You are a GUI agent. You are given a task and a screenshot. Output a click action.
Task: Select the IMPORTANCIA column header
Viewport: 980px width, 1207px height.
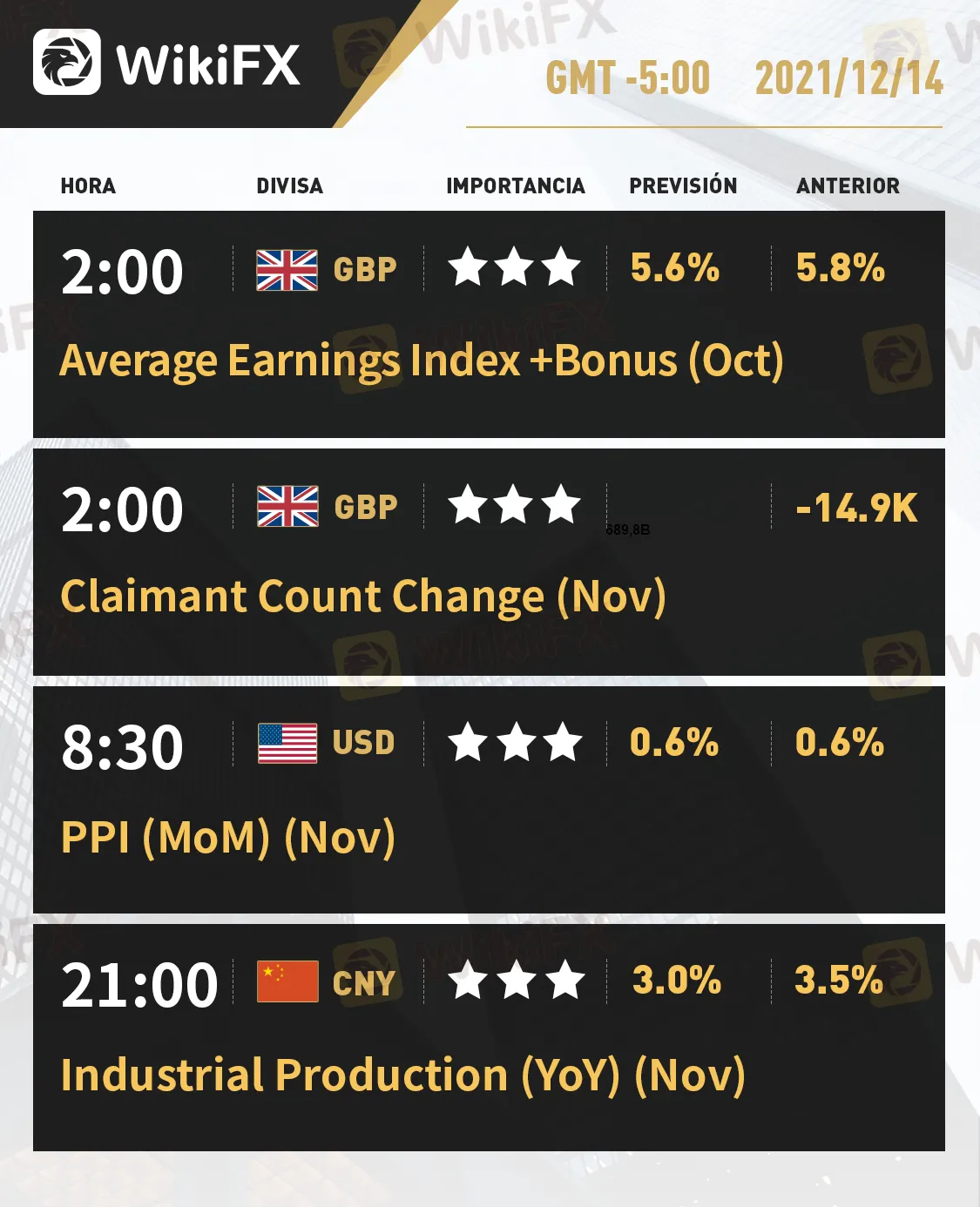(x=516, y=185)
